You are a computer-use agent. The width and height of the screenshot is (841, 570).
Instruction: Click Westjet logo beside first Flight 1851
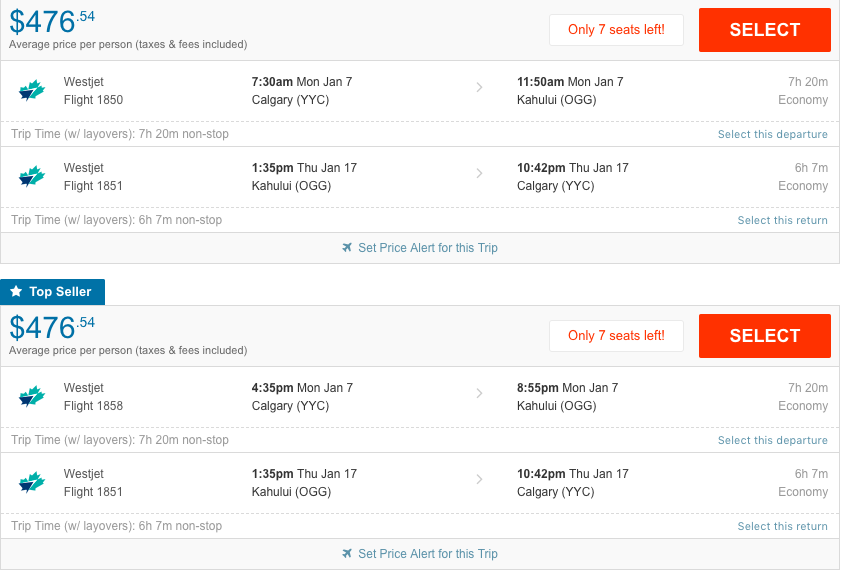pos(32,176)
